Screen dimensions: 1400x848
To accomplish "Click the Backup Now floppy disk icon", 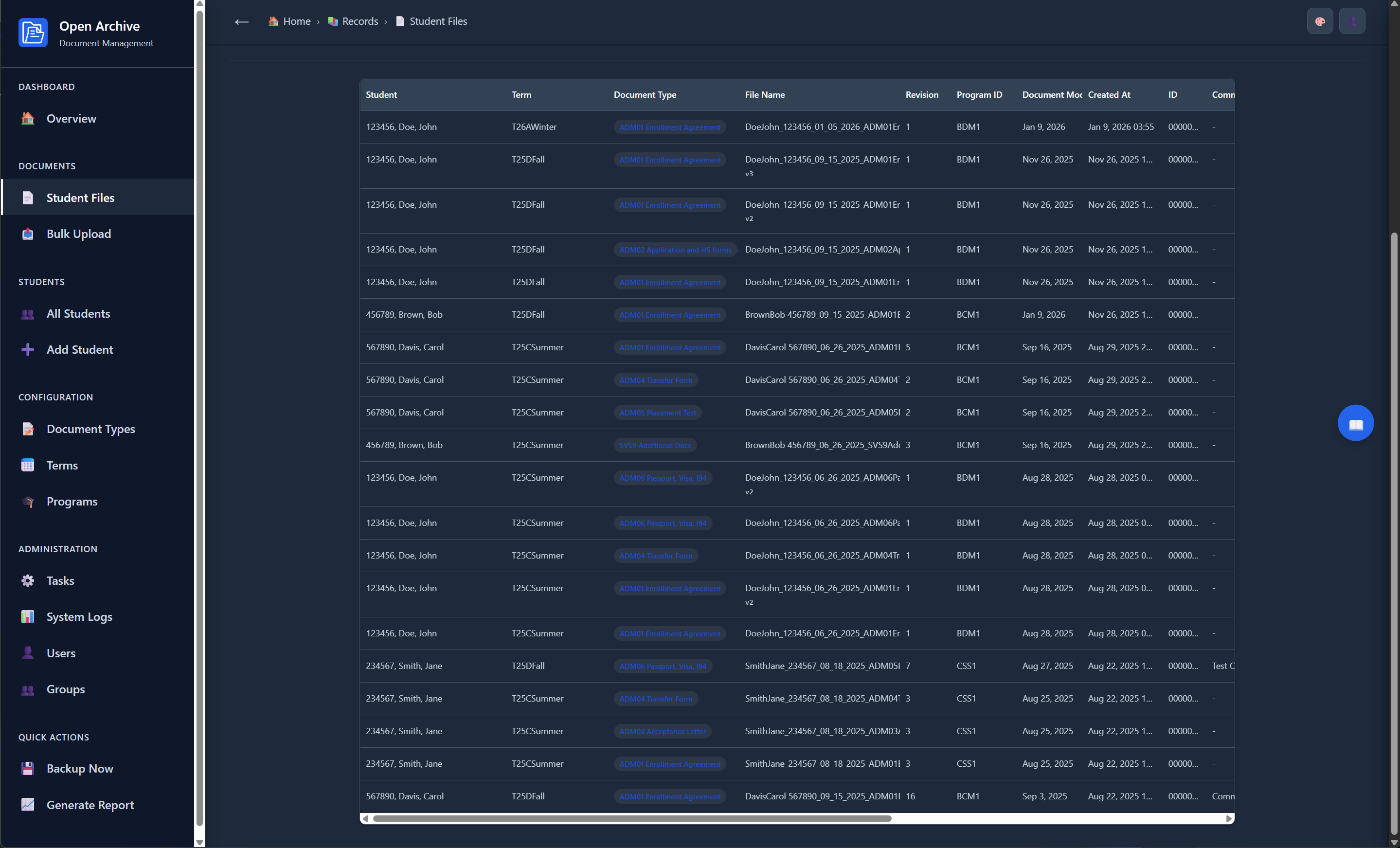I will [27, 768].
